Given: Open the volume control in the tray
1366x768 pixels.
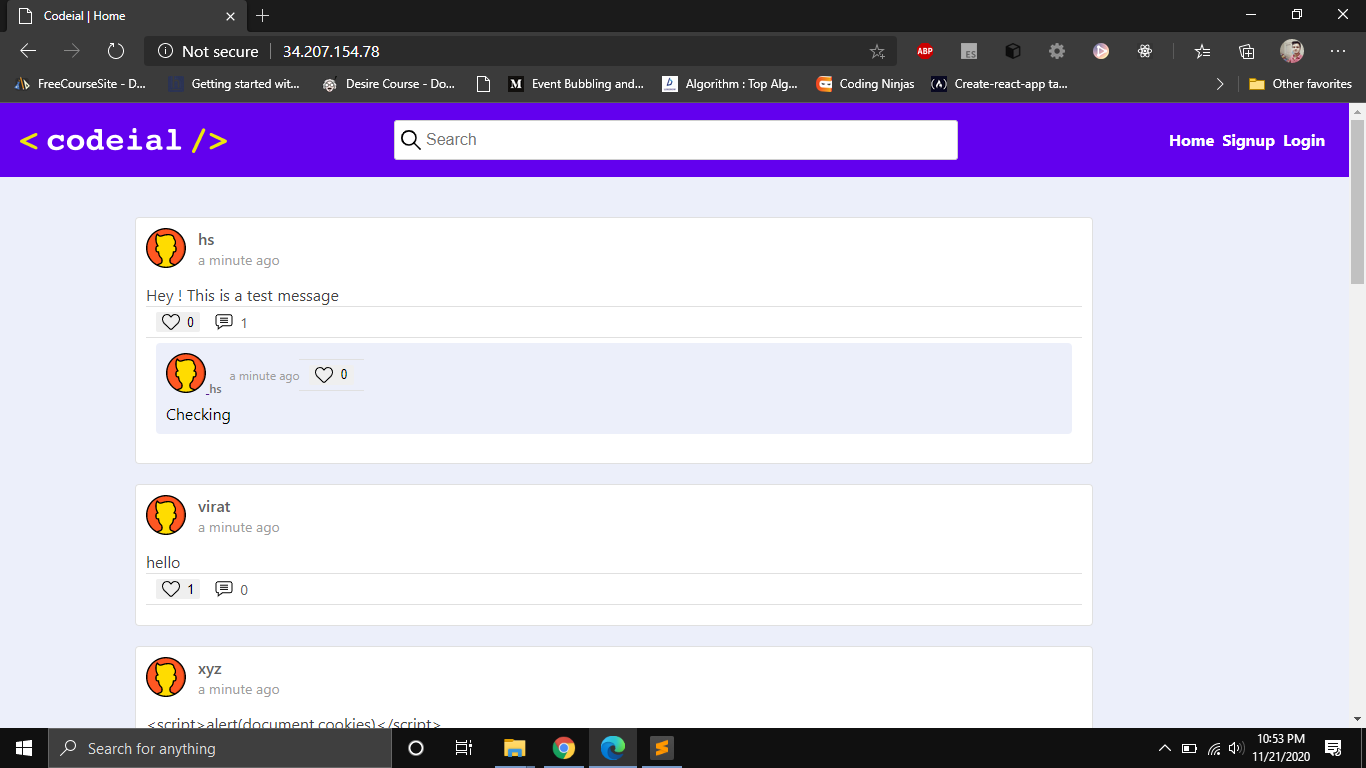Looking at the screenshot, I should pyautogui.click(x=1236, y=748).
